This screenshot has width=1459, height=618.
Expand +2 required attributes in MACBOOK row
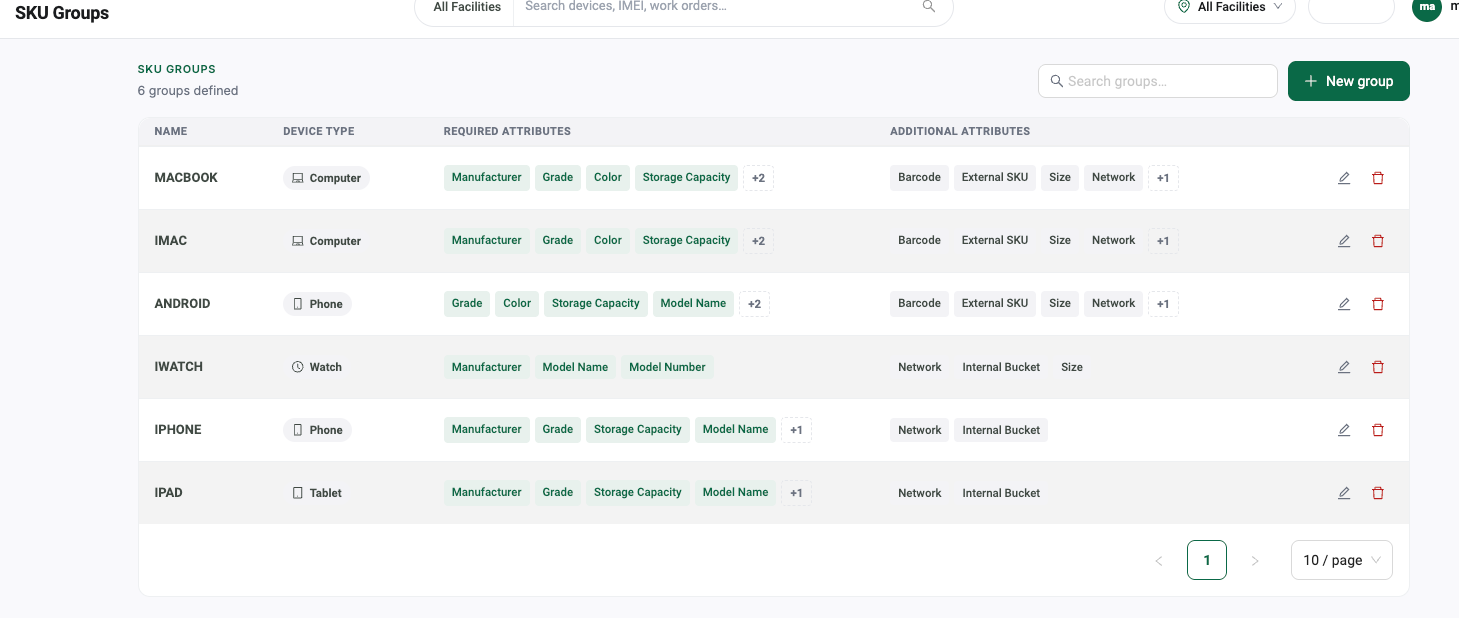pos(758,178)
